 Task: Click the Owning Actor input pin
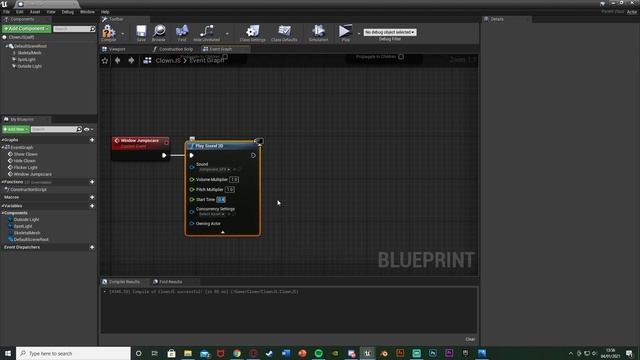[x=192, y=224]
